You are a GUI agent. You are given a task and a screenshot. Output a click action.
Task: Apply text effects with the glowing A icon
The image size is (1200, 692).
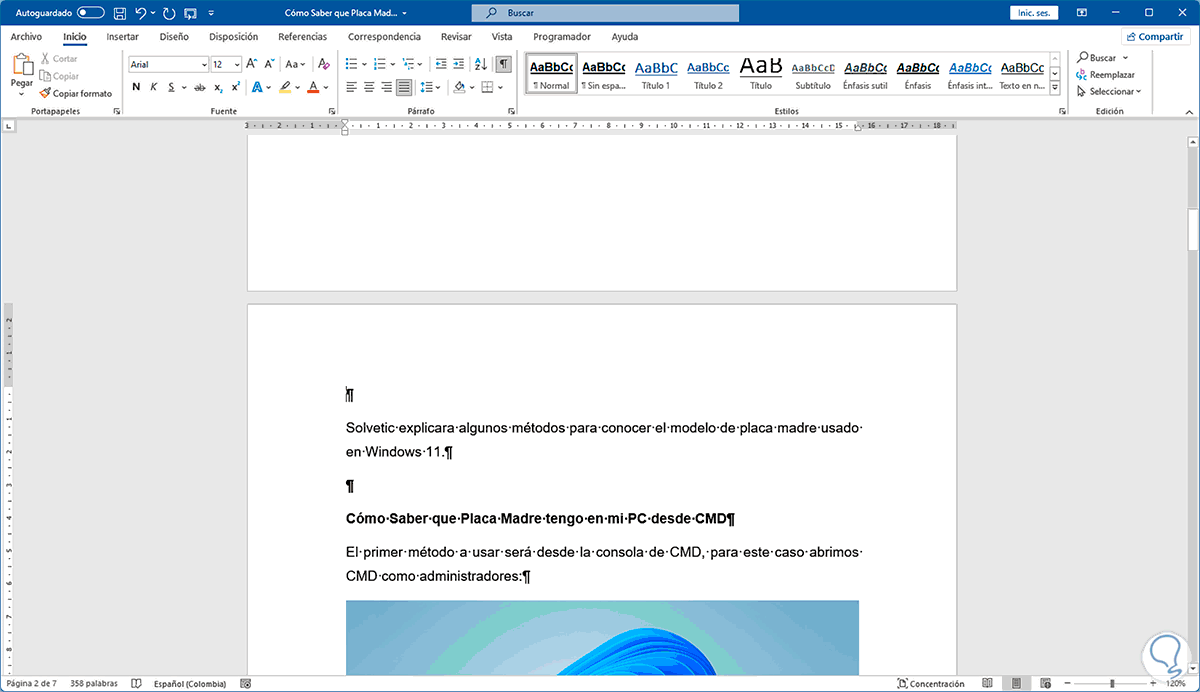click(x=256, y=87)
